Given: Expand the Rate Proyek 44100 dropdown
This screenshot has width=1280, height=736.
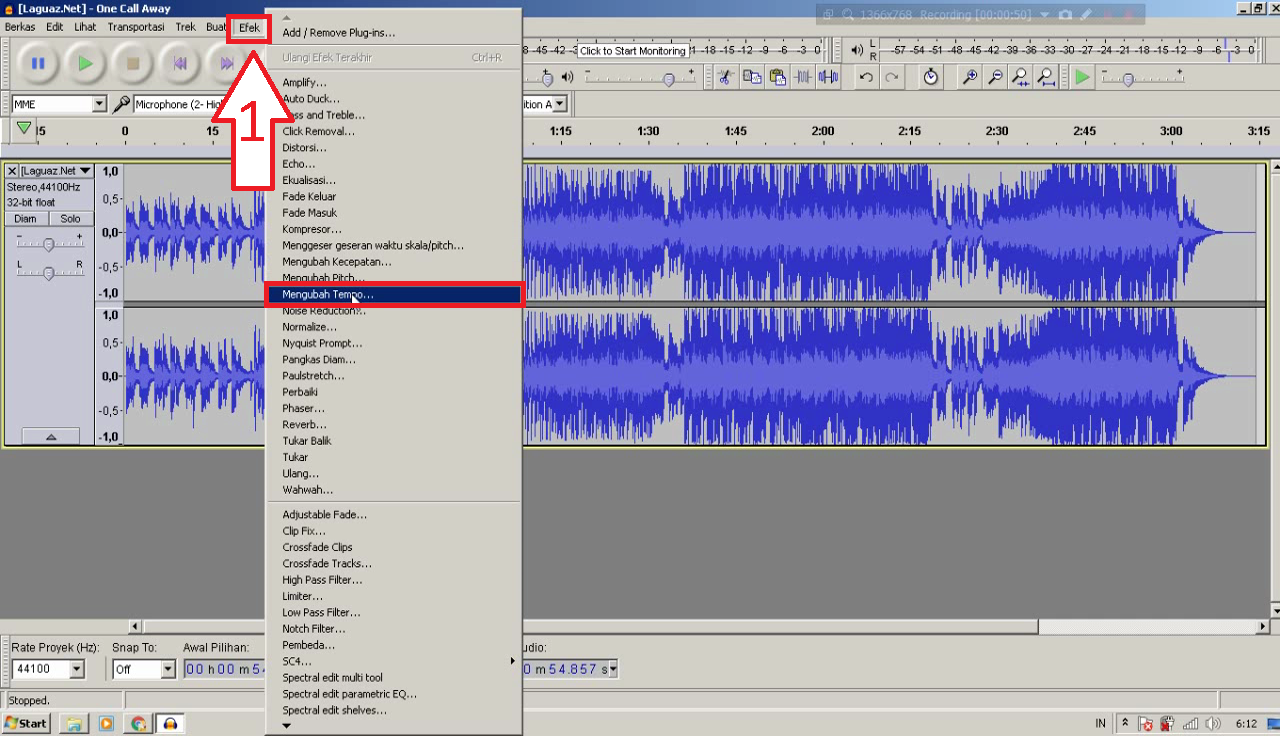Looking at the screenshot, I should click(77, 669).
